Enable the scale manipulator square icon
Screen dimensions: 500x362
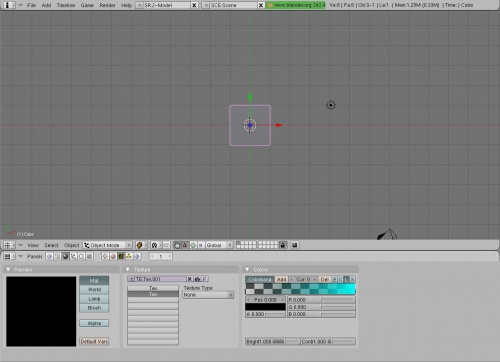coord(201,245)
